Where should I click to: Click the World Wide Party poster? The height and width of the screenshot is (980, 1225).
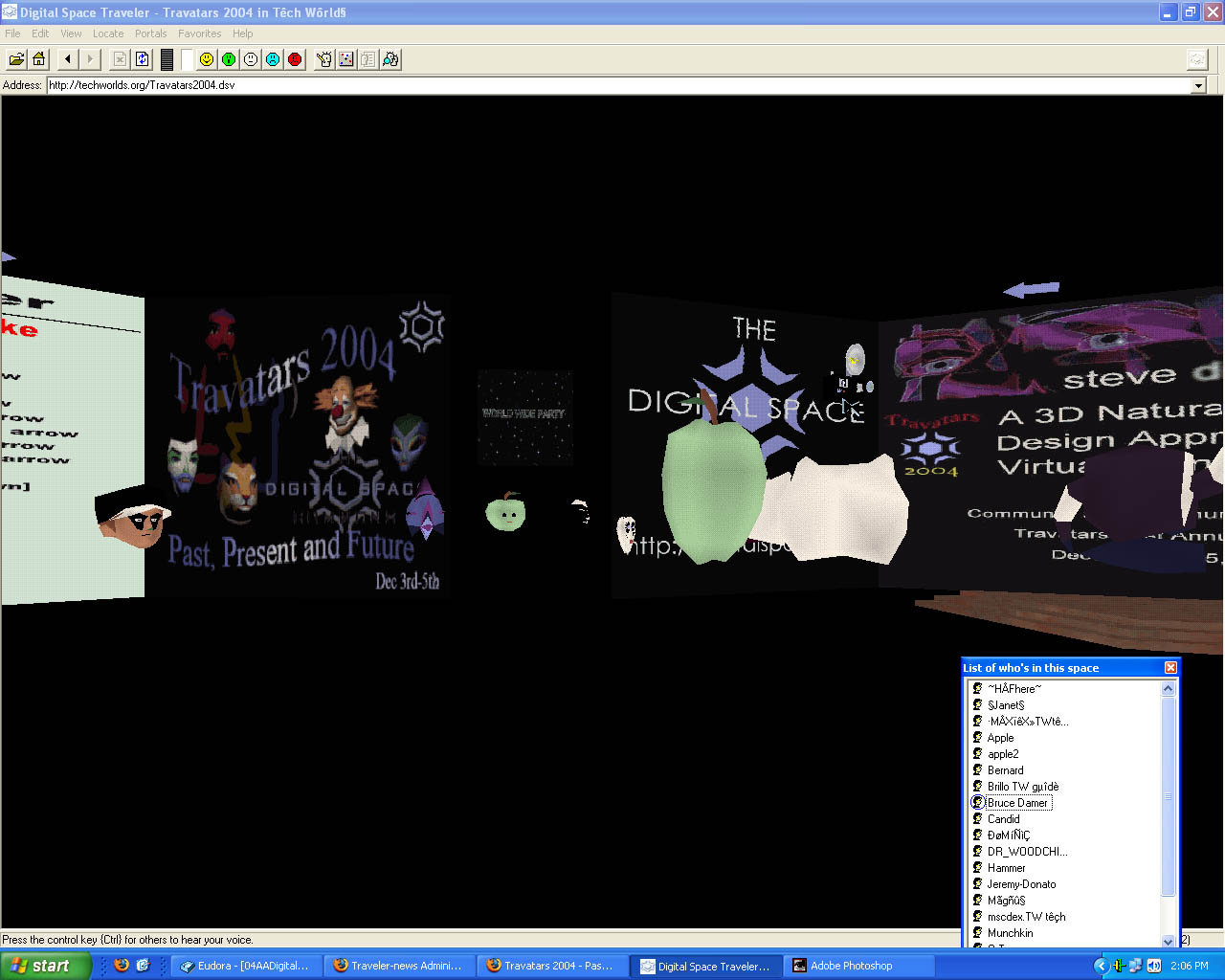[524, 417]
